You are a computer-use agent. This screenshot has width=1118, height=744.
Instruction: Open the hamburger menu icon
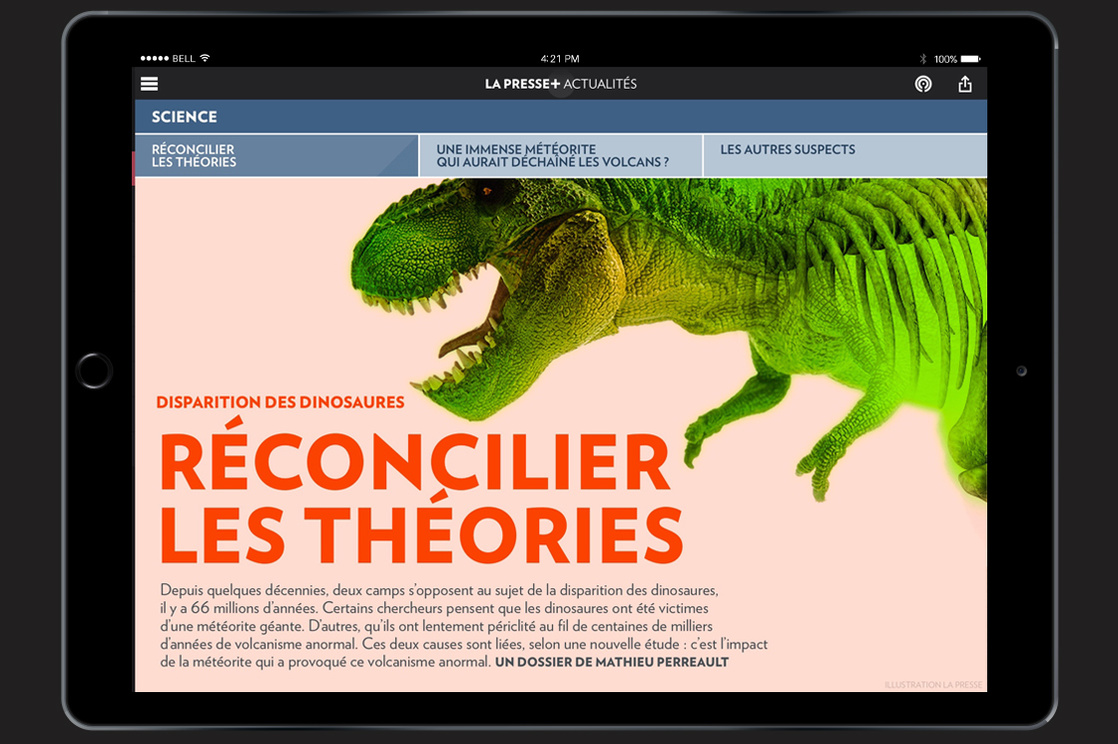[149, 84]
